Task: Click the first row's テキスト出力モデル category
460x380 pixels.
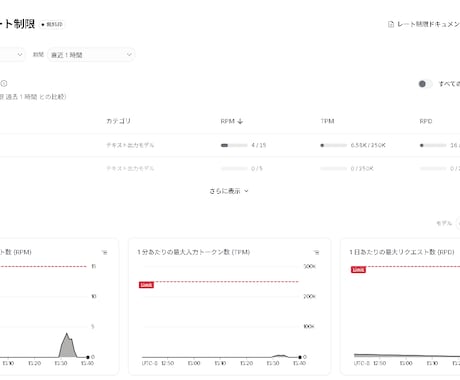Action: (130, 145)
